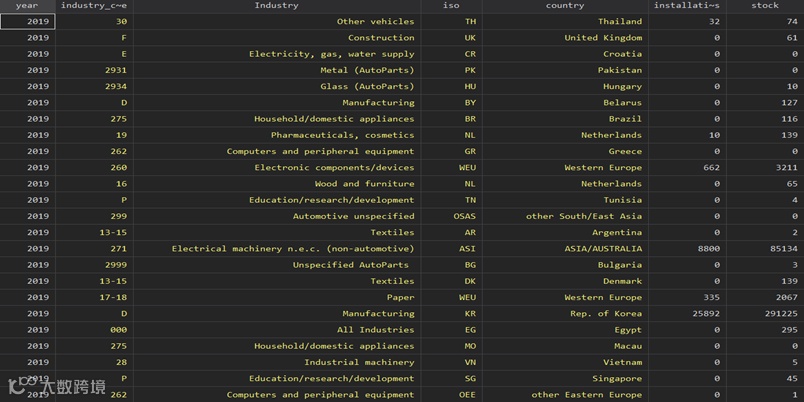This screenshot has width=804, height=402.
Task: Click the iso column header
Action: [451, 6]
